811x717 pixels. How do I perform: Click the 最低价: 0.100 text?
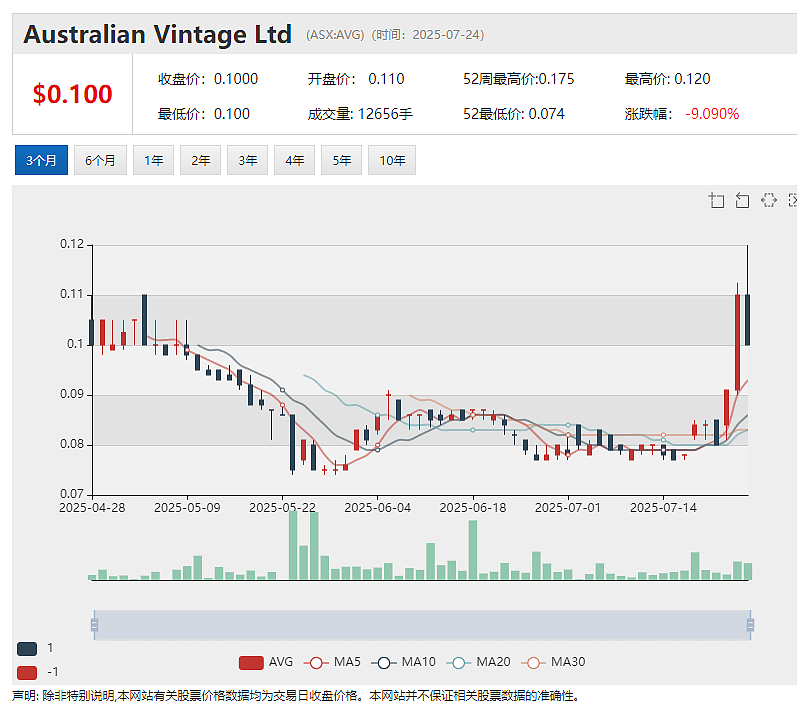pyautogui.click(x=204, y=114)
